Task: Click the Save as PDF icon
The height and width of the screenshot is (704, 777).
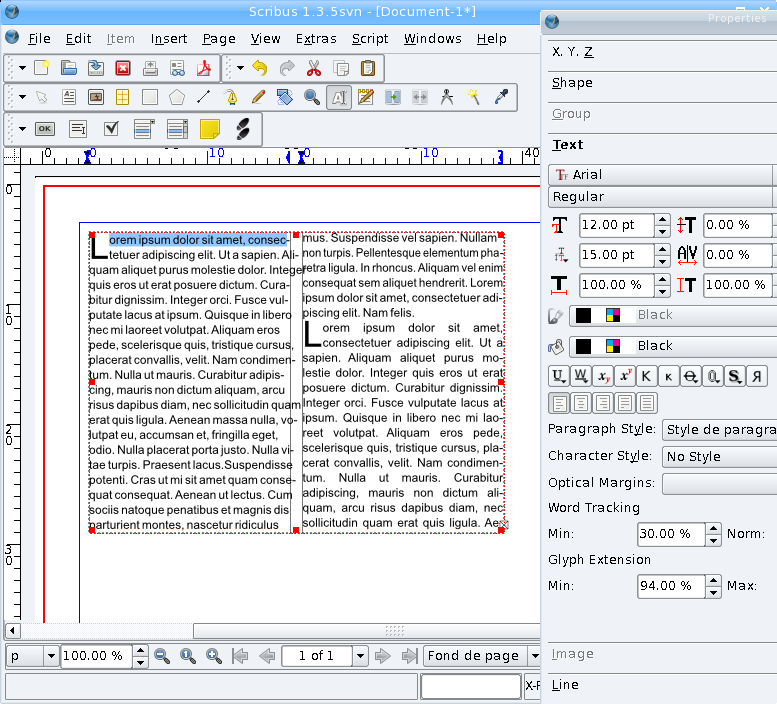Action: [x=205, y=69]
